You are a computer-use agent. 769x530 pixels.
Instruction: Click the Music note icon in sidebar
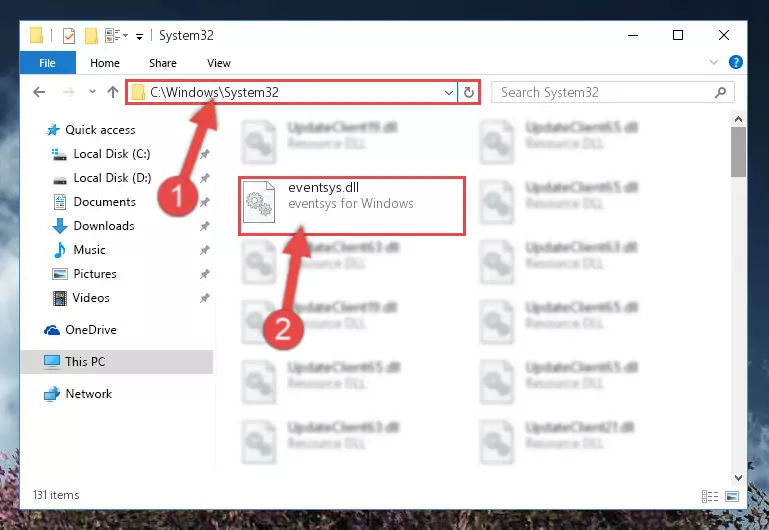click(x=59, y=250)
